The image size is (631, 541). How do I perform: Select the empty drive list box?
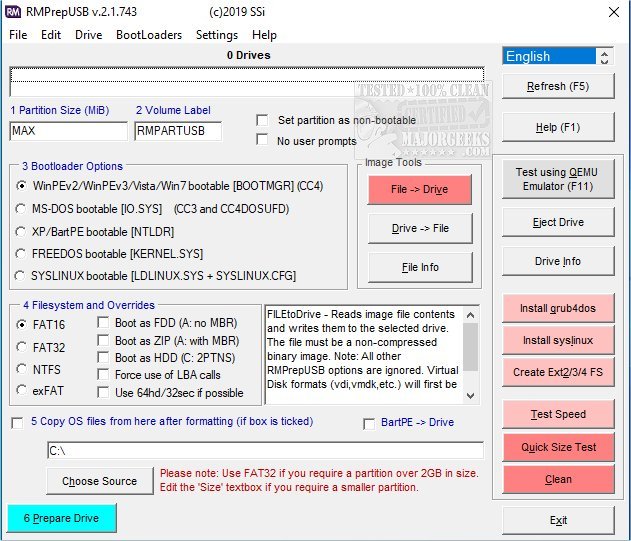click(247, 81)
